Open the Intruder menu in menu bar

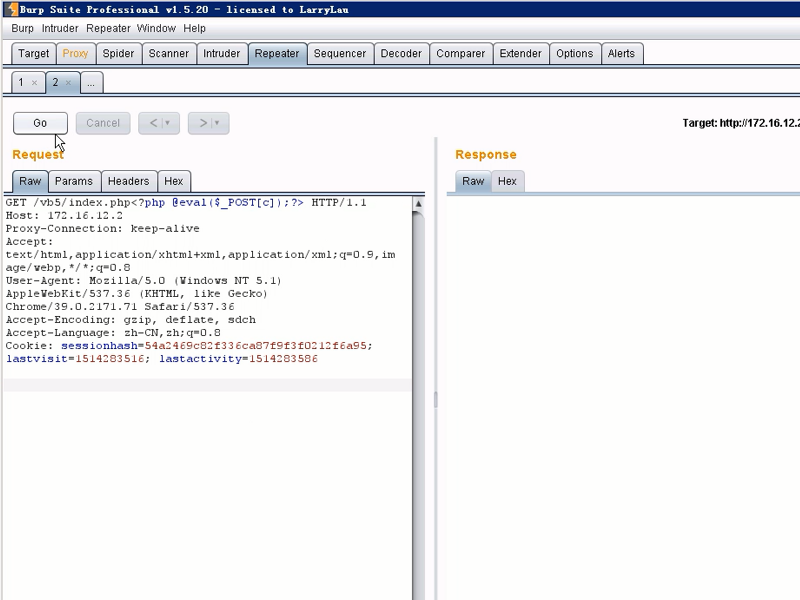[x=60, y=29]
